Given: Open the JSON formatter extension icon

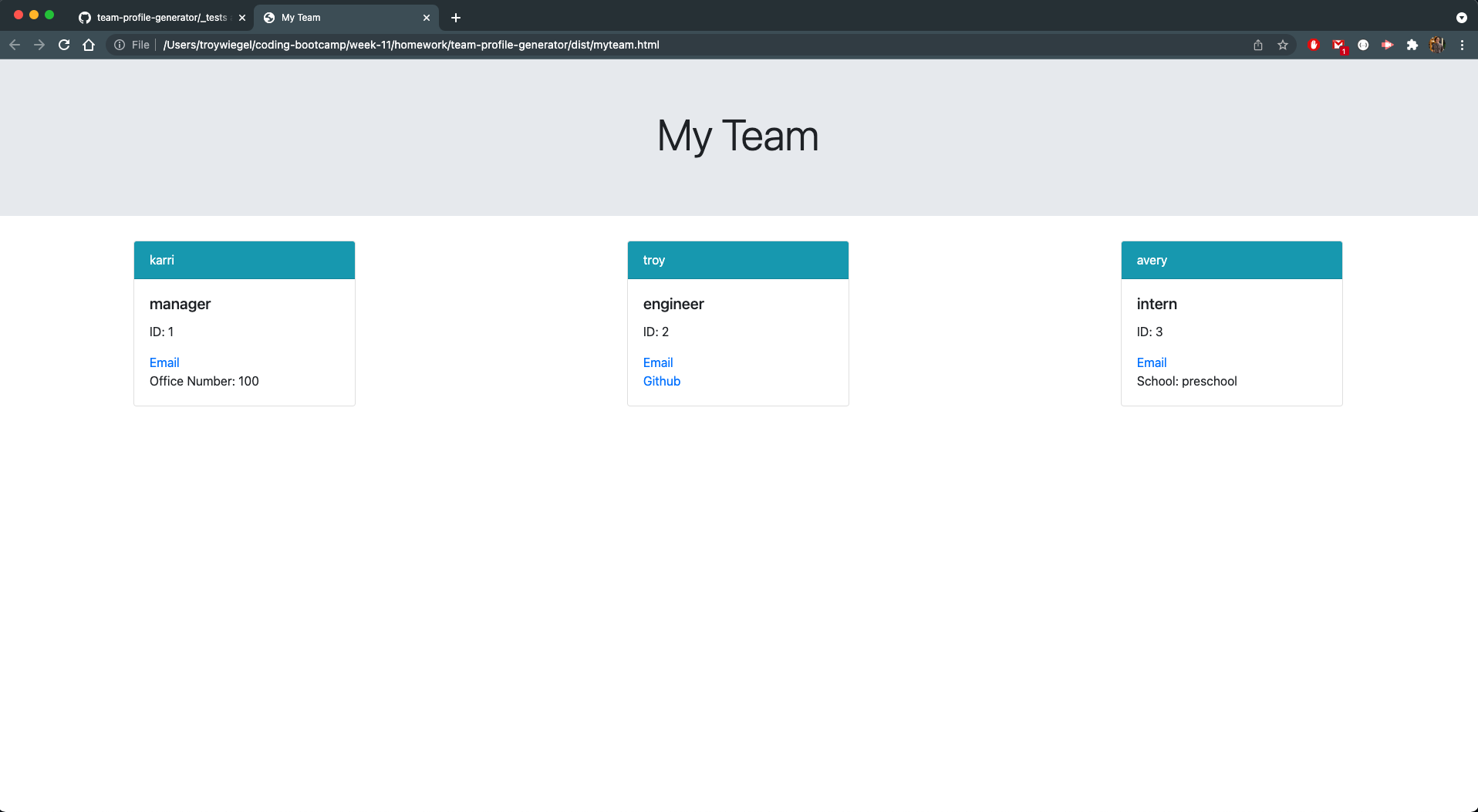Looking at the screenshot, I should tap(1362, 45).
